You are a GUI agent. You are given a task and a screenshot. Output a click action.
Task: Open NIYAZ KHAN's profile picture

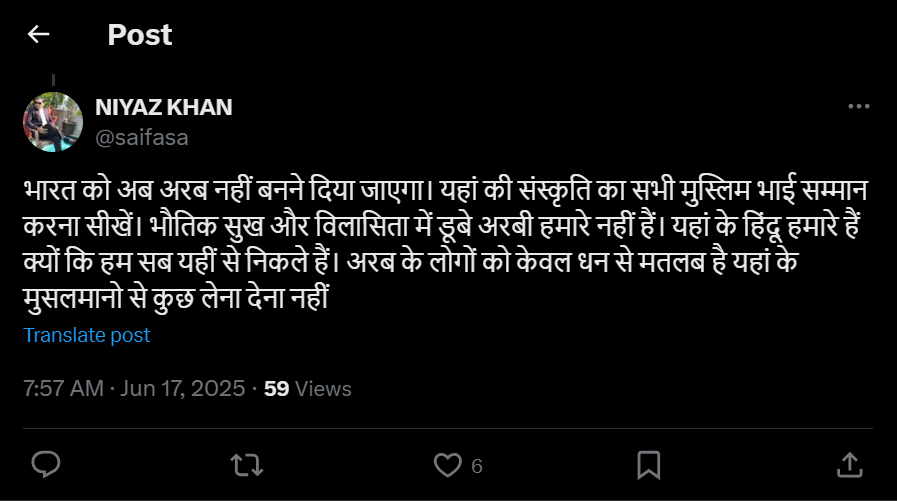tap(52, 122)
